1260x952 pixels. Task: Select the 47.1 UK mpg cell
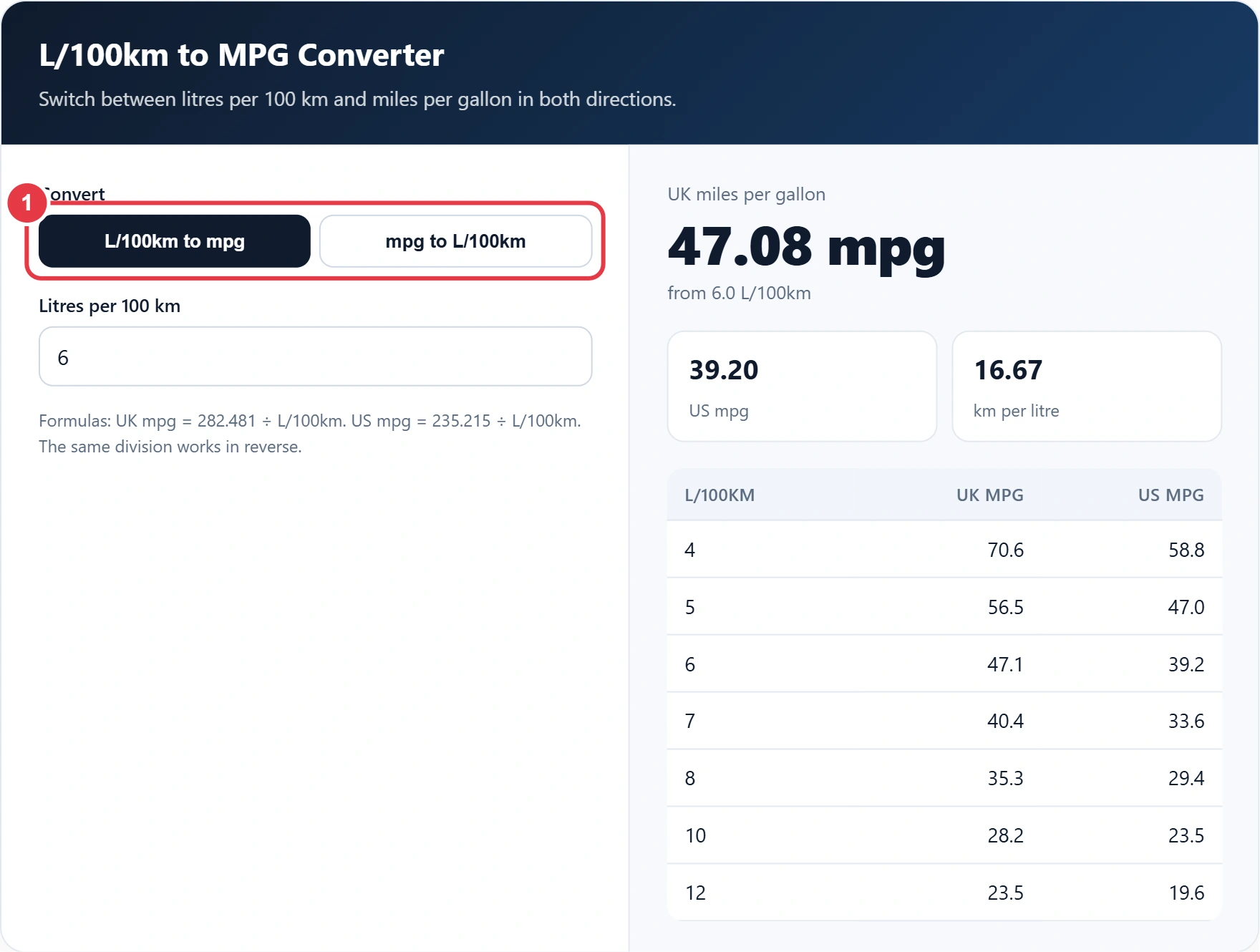point(1005,664)
